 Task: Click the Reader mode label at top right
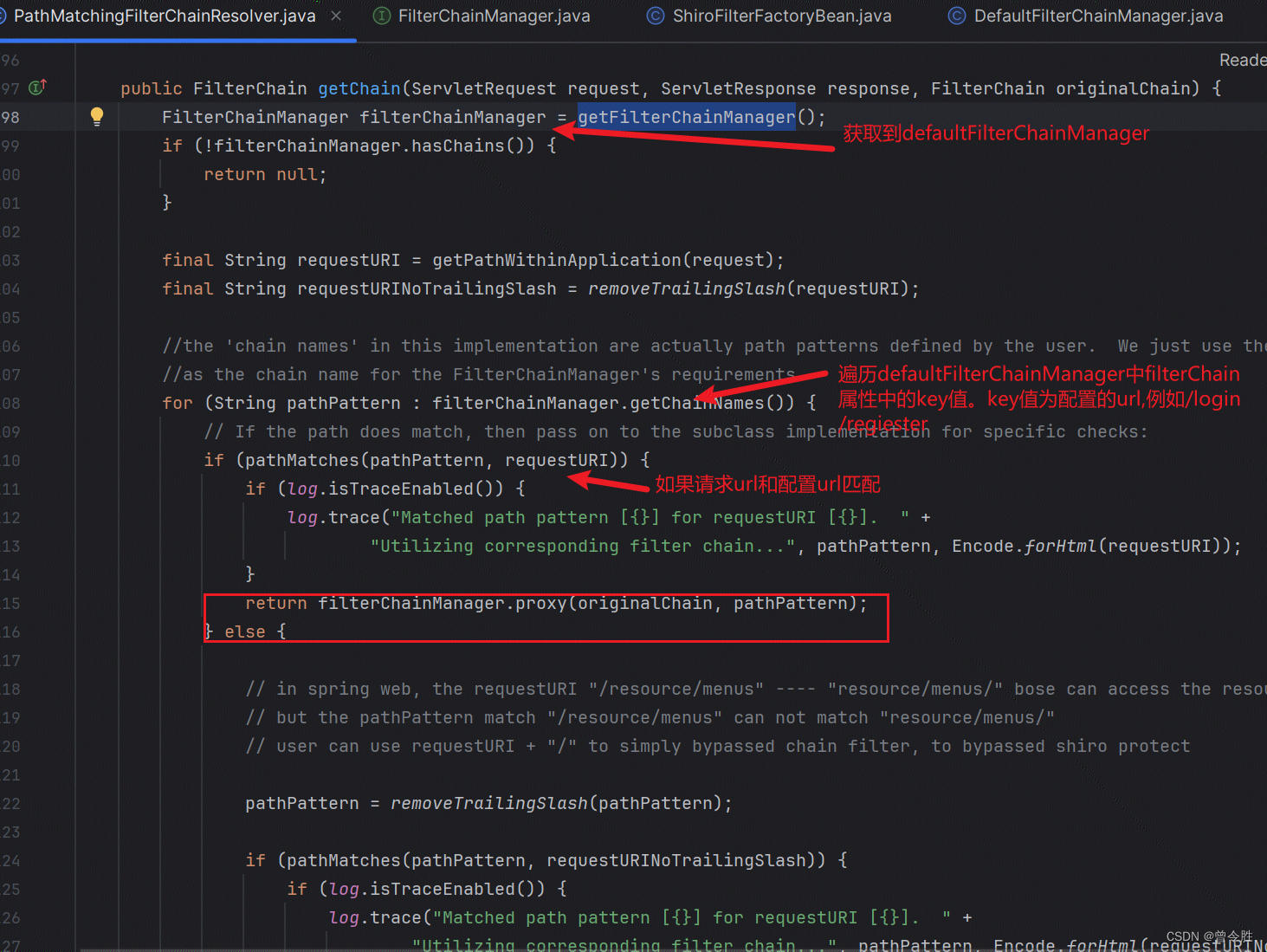(x=1242, y=60)
